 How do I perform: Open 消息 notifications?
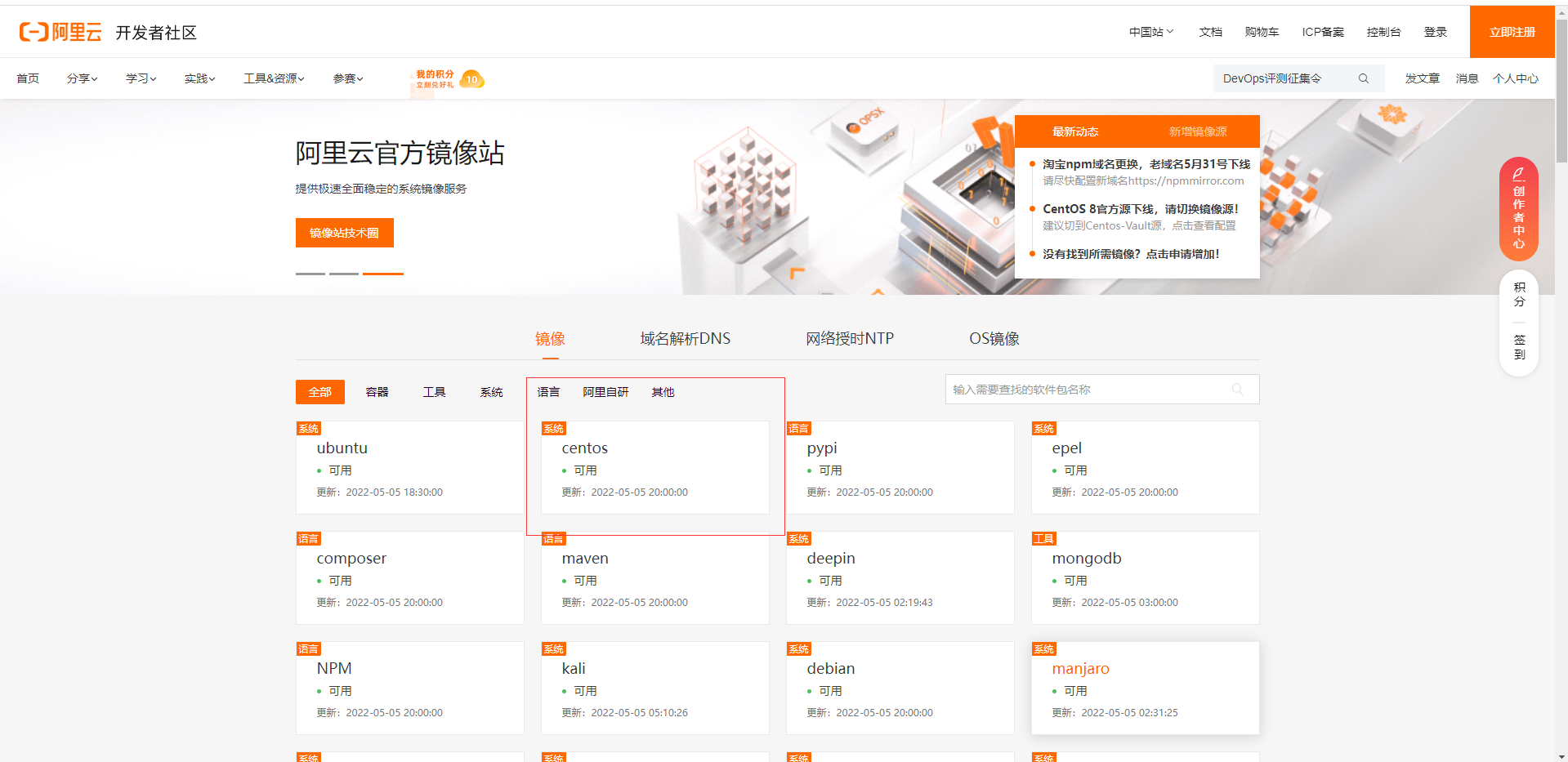[x=1467, y=78]
